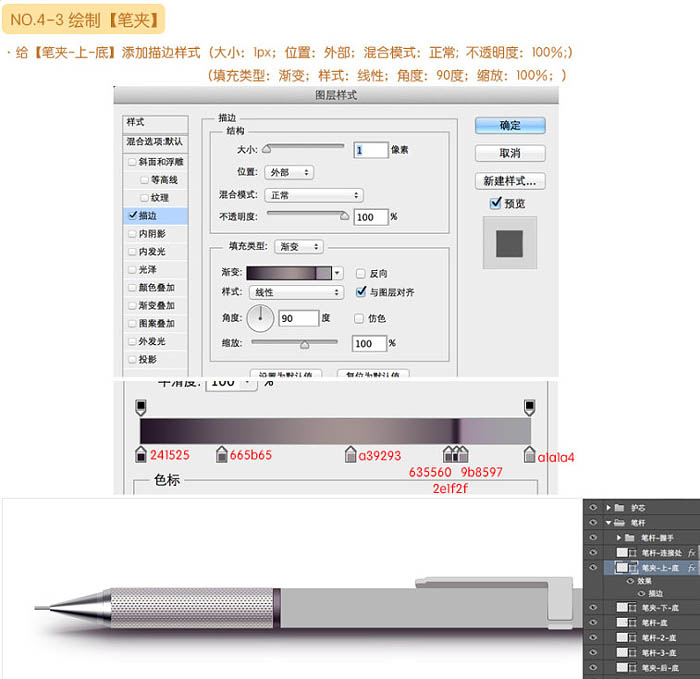Click the fx icon on 笔夹-上-底 layer
The image size is (700, 679).
coord(692,567)
